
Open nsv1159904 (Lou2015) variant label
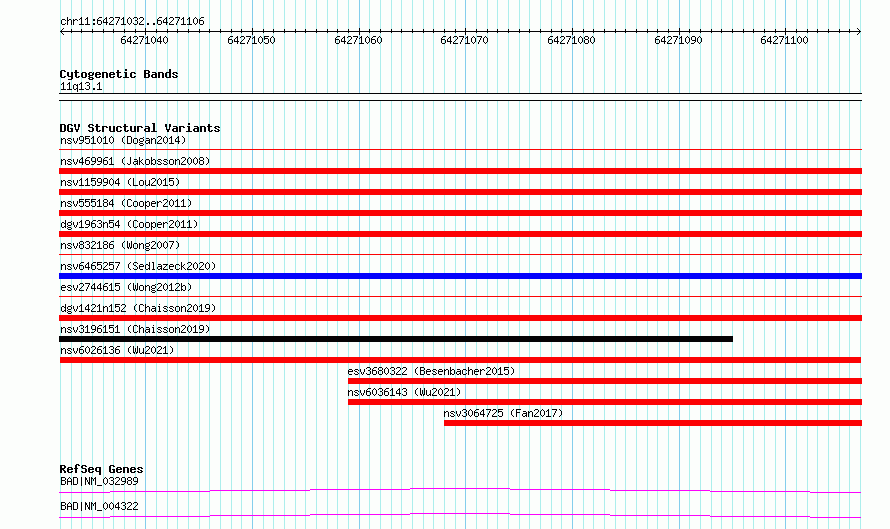pos(120,182)
